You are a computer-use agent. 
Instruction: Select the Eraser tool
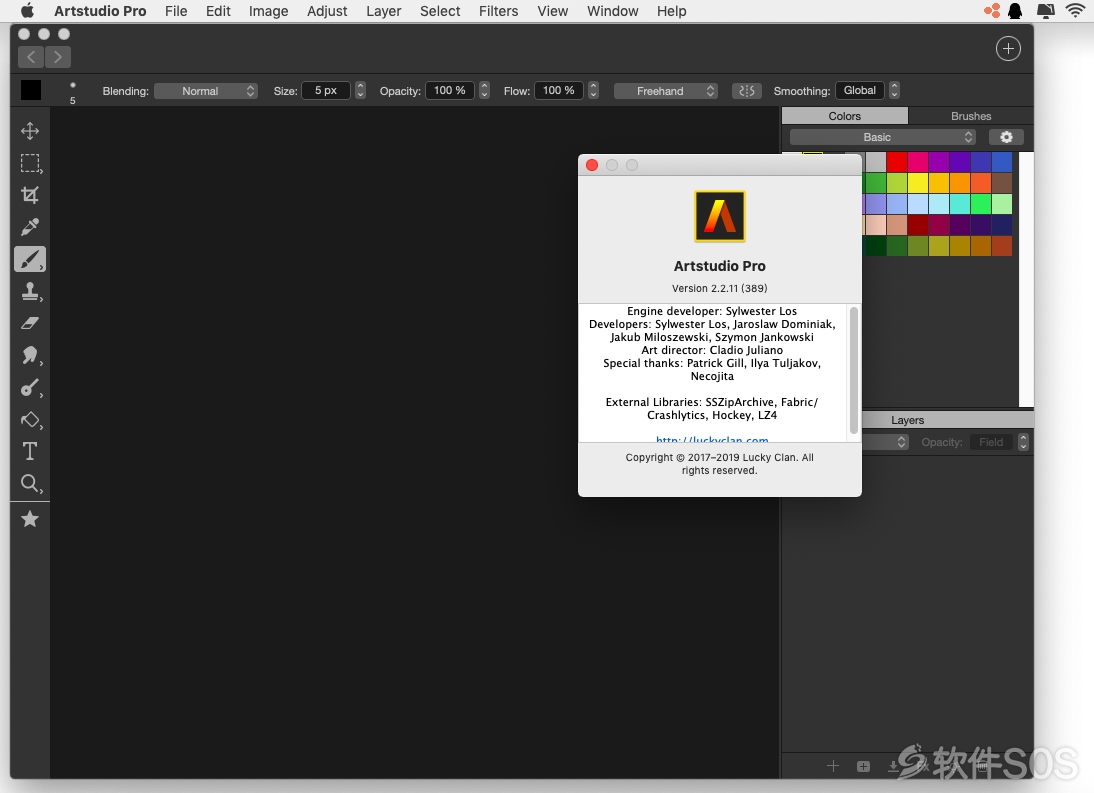click(29, 324)
